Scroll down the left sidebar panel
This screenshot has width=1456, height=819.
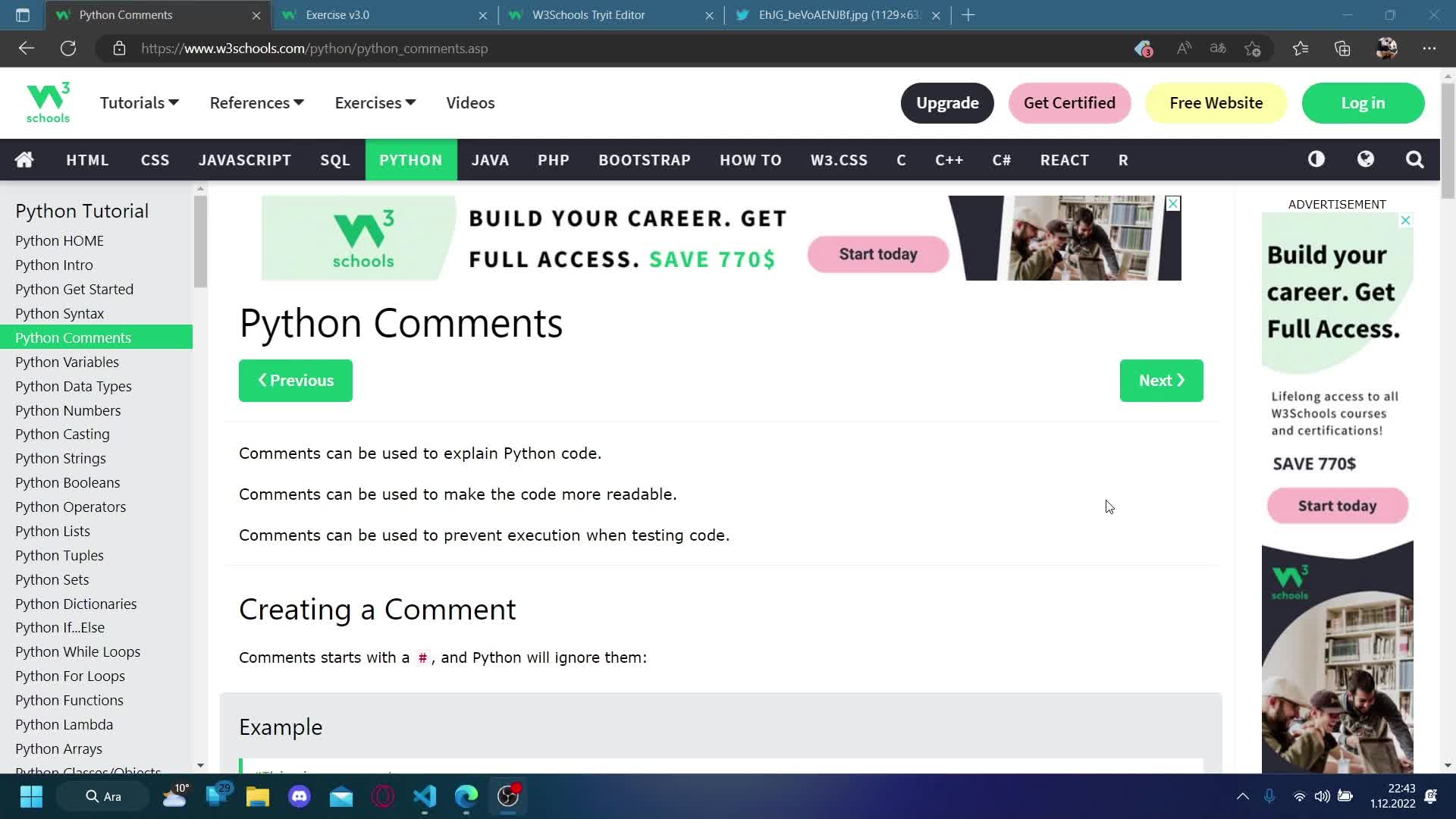point(199,762)
